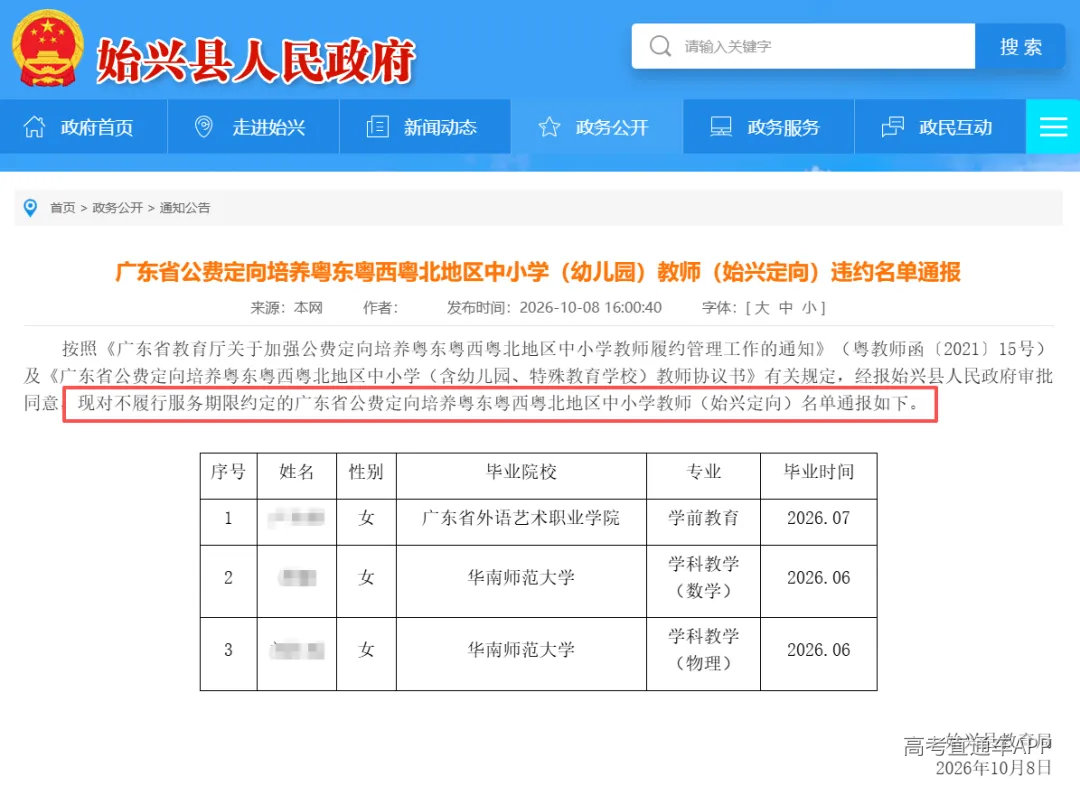Click the home icon beside 政府首页
This screenshot has height=786, width=1080.
34,127
